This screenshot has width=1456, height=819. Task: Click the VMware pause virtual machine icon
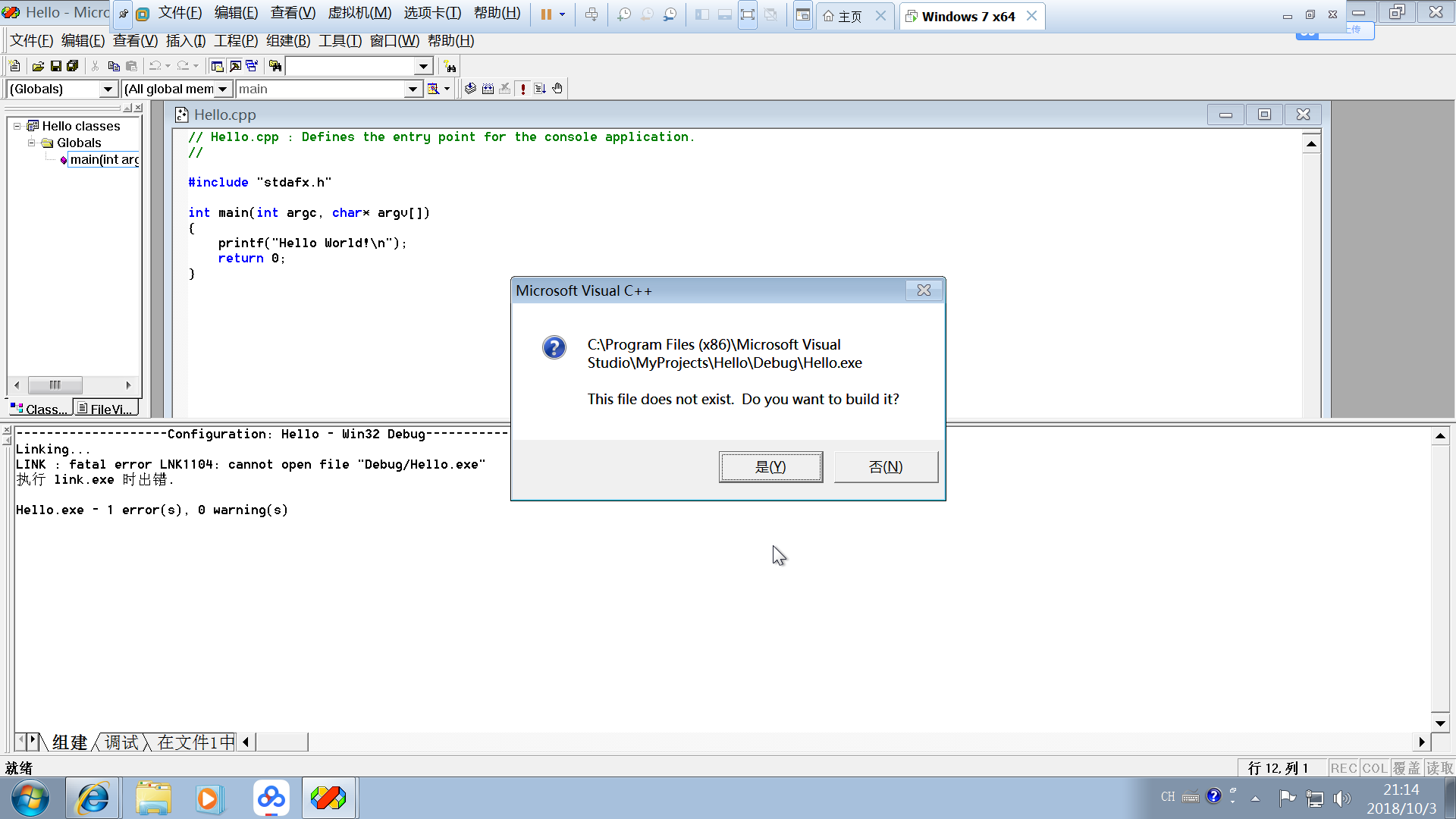pos(546,14)
